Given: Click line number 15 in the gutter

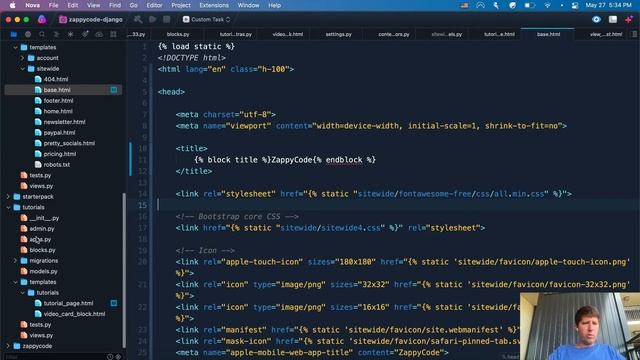Looking at the screenshot, I should 142,205.
